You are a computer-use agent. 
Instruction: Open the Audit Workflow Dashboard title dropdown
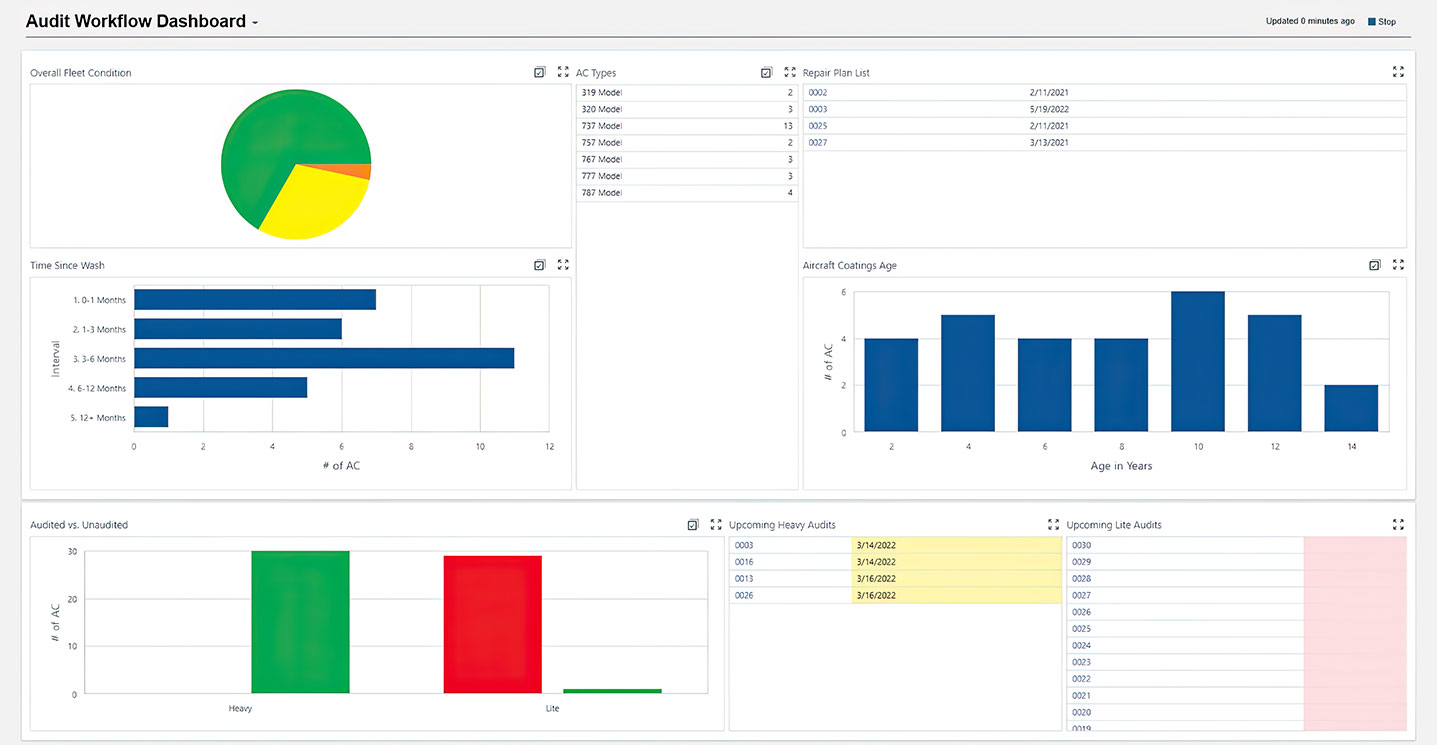255,23
